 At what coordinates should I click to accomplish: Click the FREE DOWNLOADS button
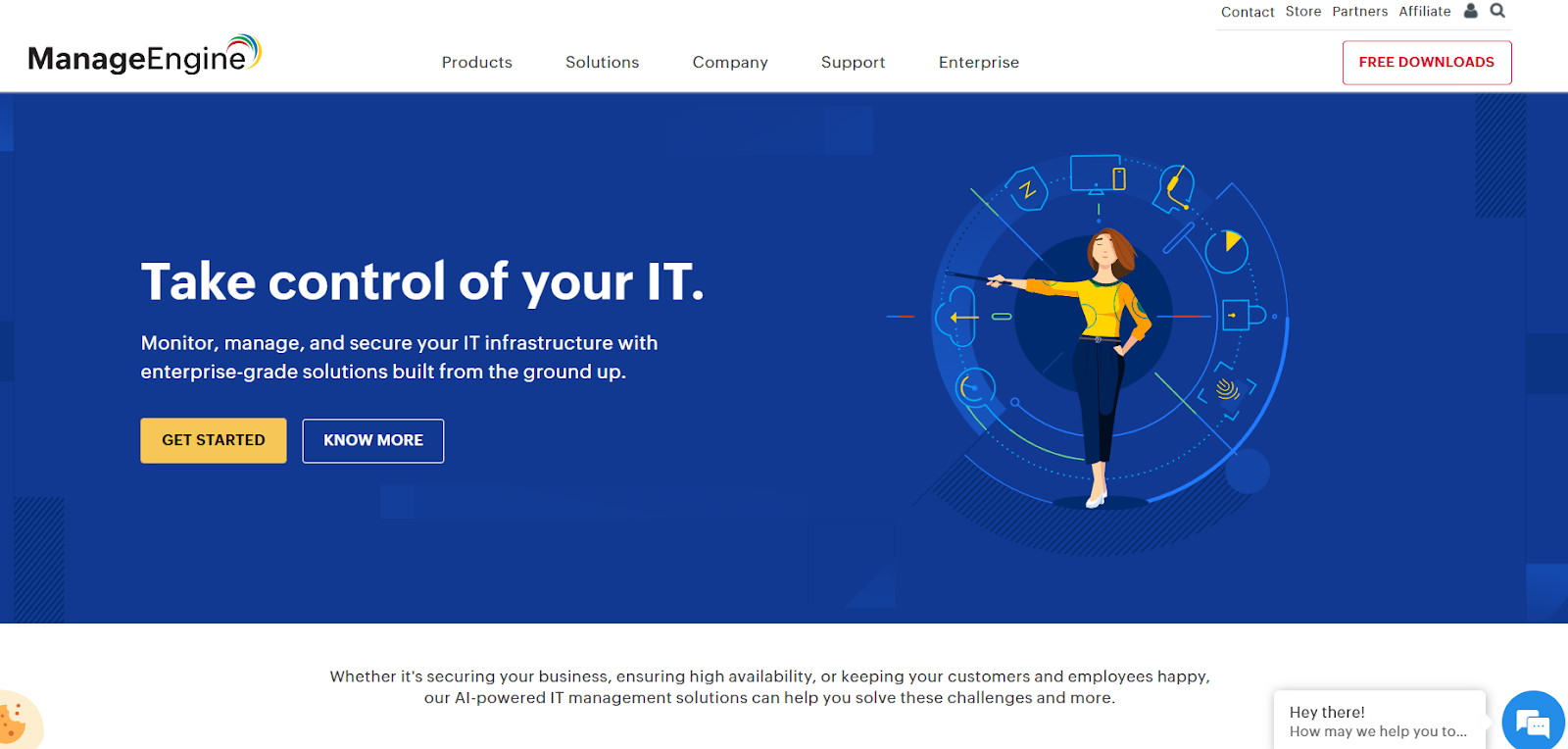(1427, 62)
